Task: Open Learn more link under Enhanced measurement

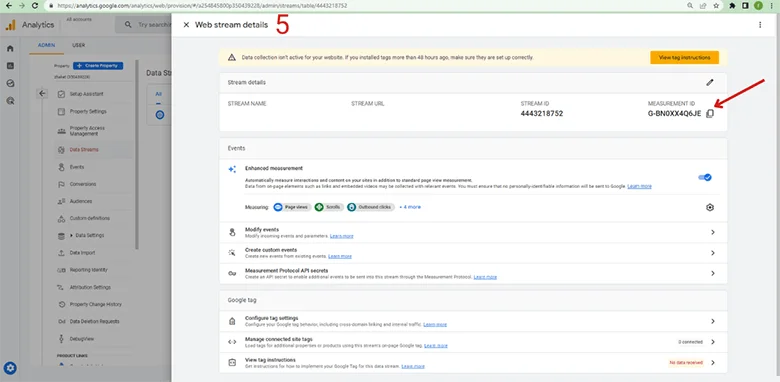Action: pos(639,186)
